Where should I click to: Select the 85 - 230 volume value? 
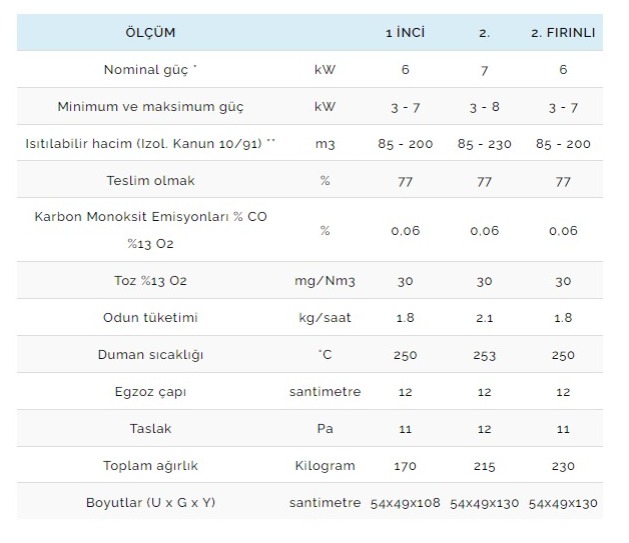click(x=484, y=144)
